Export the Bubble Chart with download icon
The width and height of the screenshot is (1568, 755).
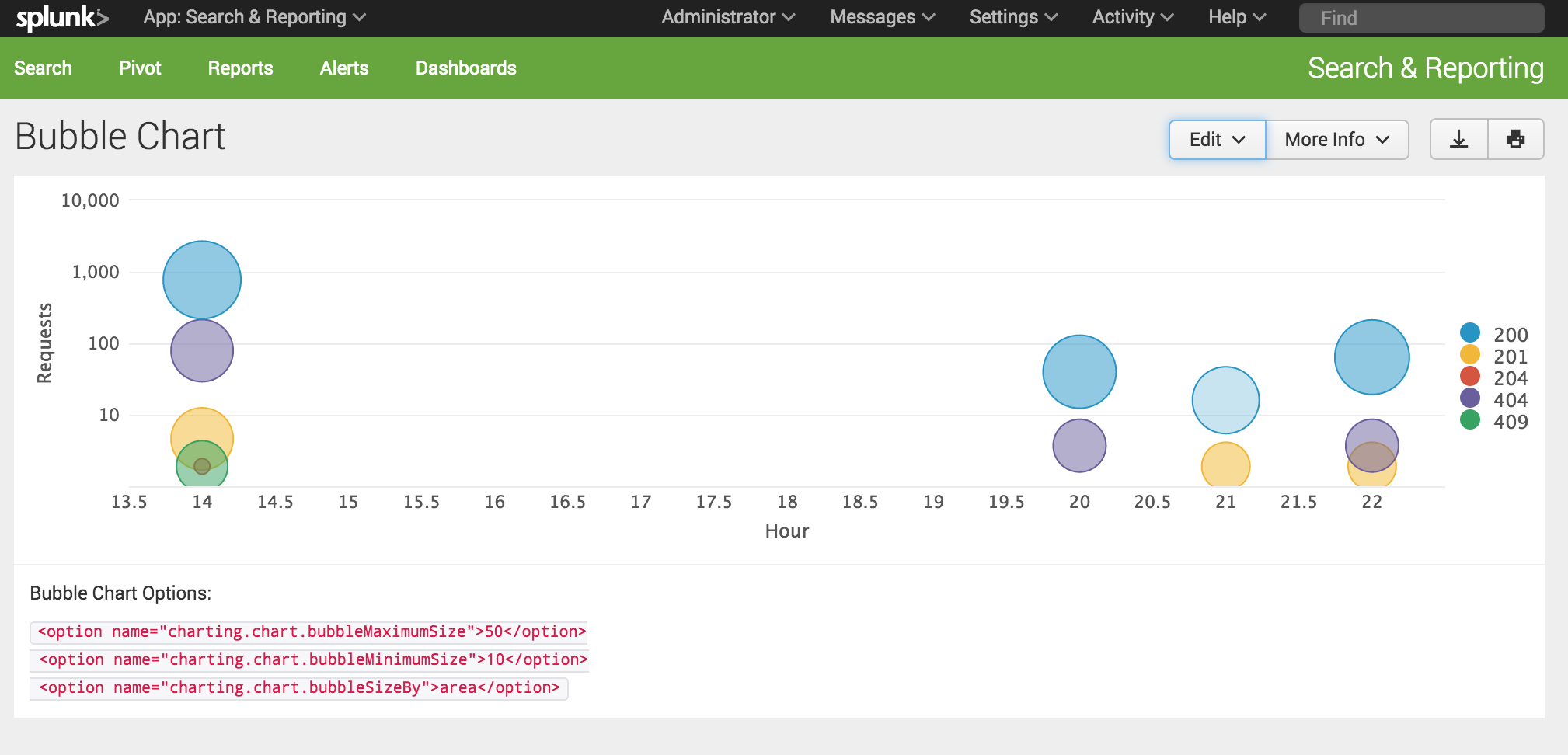click(x=1459, y=139)
